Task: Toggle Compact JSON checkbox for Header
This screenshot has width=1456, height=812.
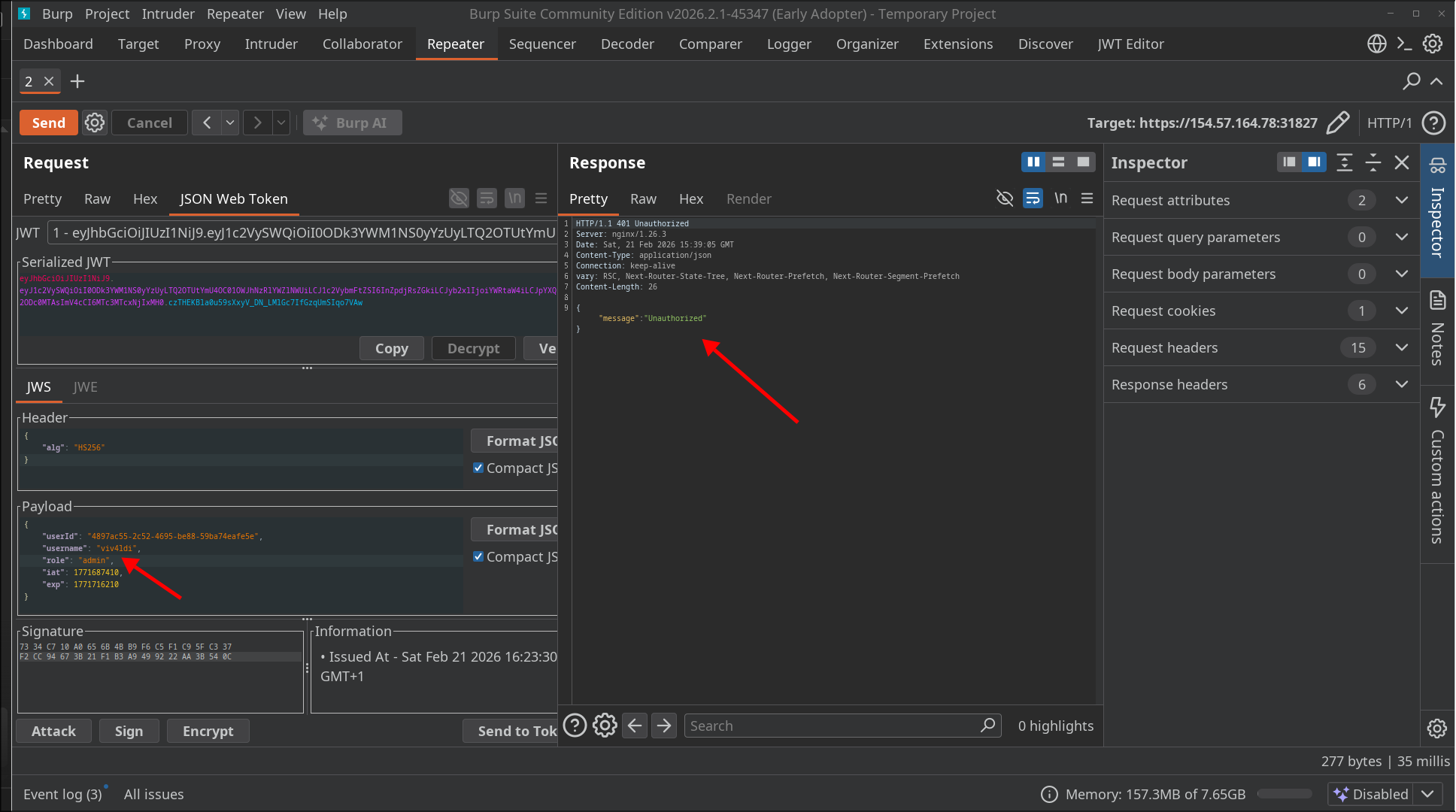Action: point(478,468)
